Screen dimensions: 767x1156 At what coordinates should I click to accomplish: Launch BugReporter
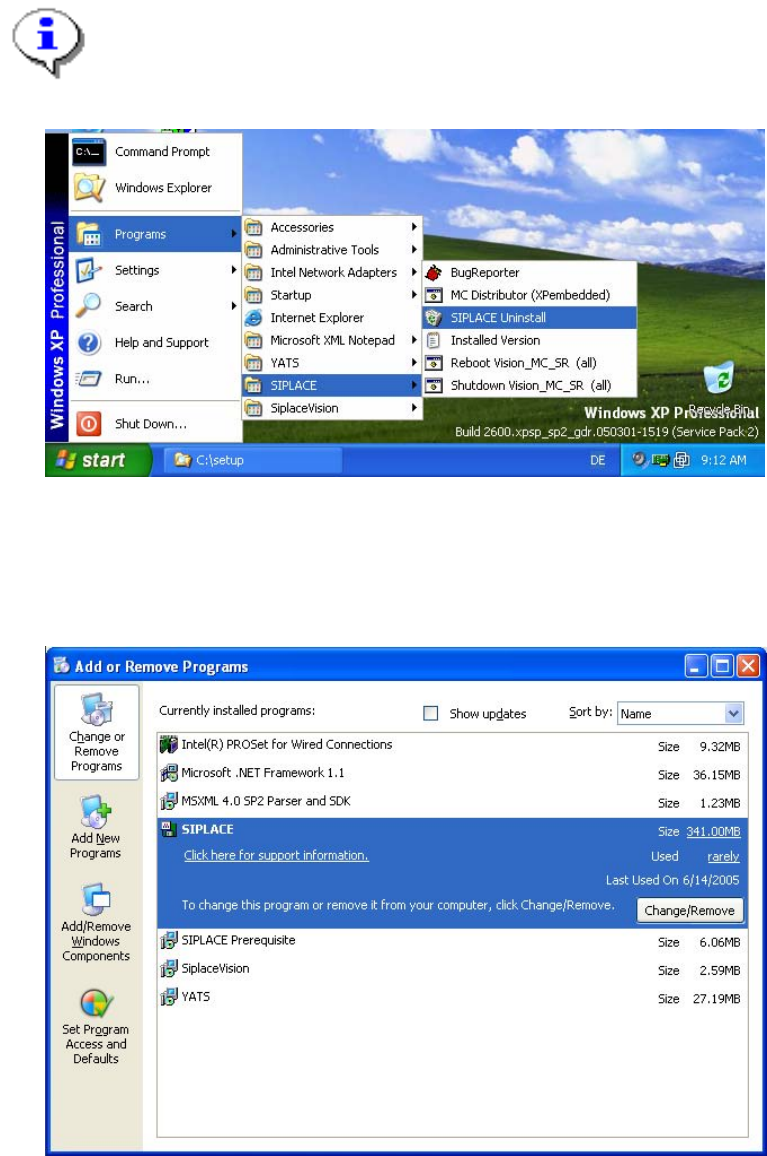pyautogui.click(x=530, y=273)
